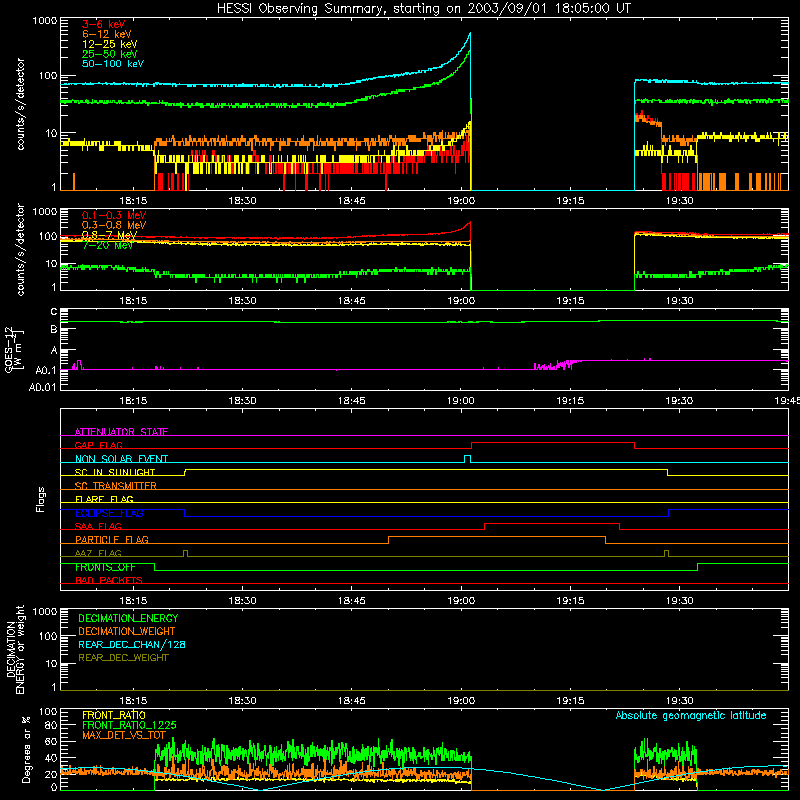Click counts/s/detector label of the MeV panel
Screen dimensions: 800x800
tap(20, 249)
